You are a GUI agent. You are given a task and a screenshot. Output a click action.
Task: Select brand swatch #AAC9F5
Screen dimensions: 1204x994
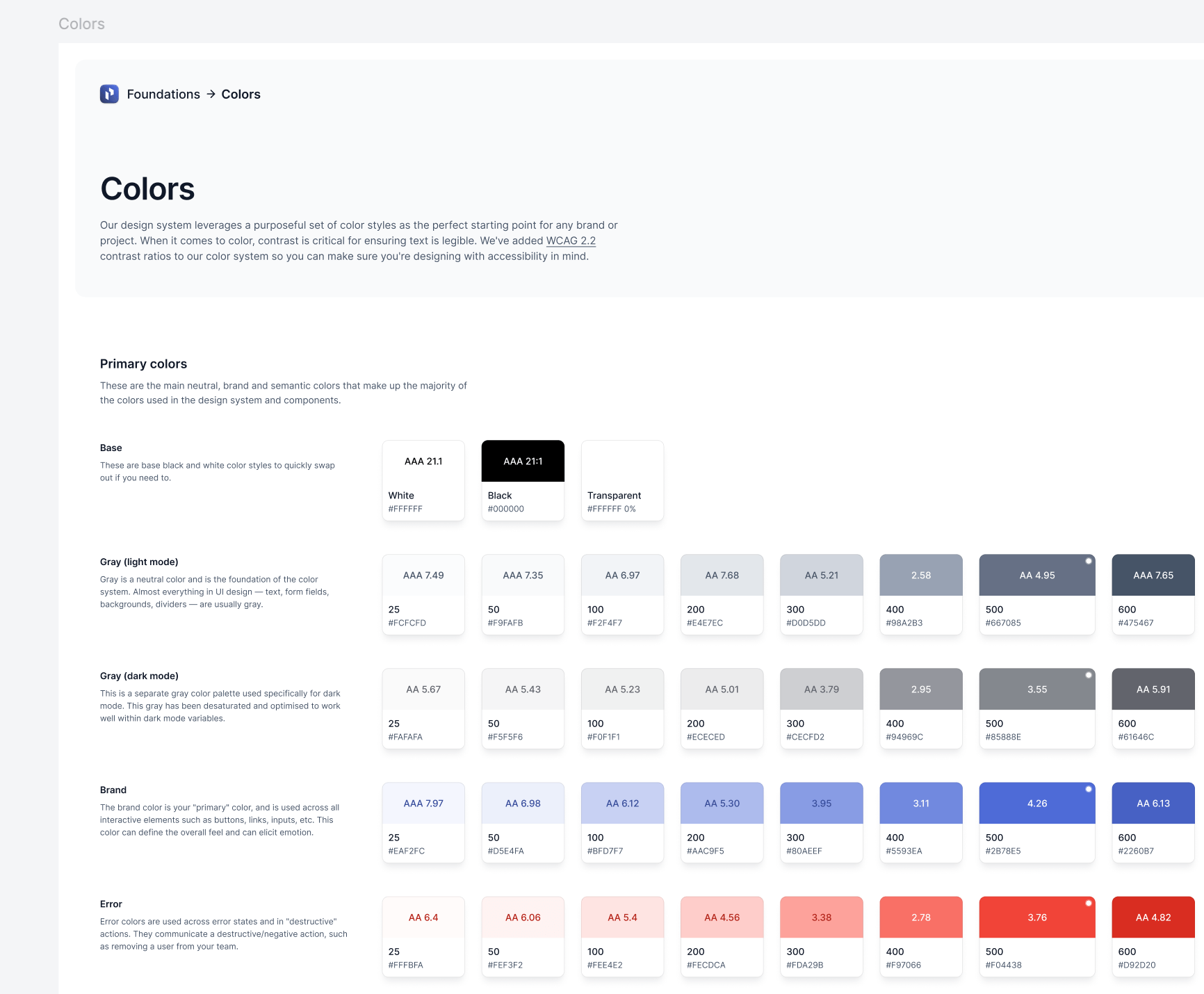[x=722, y=822]
